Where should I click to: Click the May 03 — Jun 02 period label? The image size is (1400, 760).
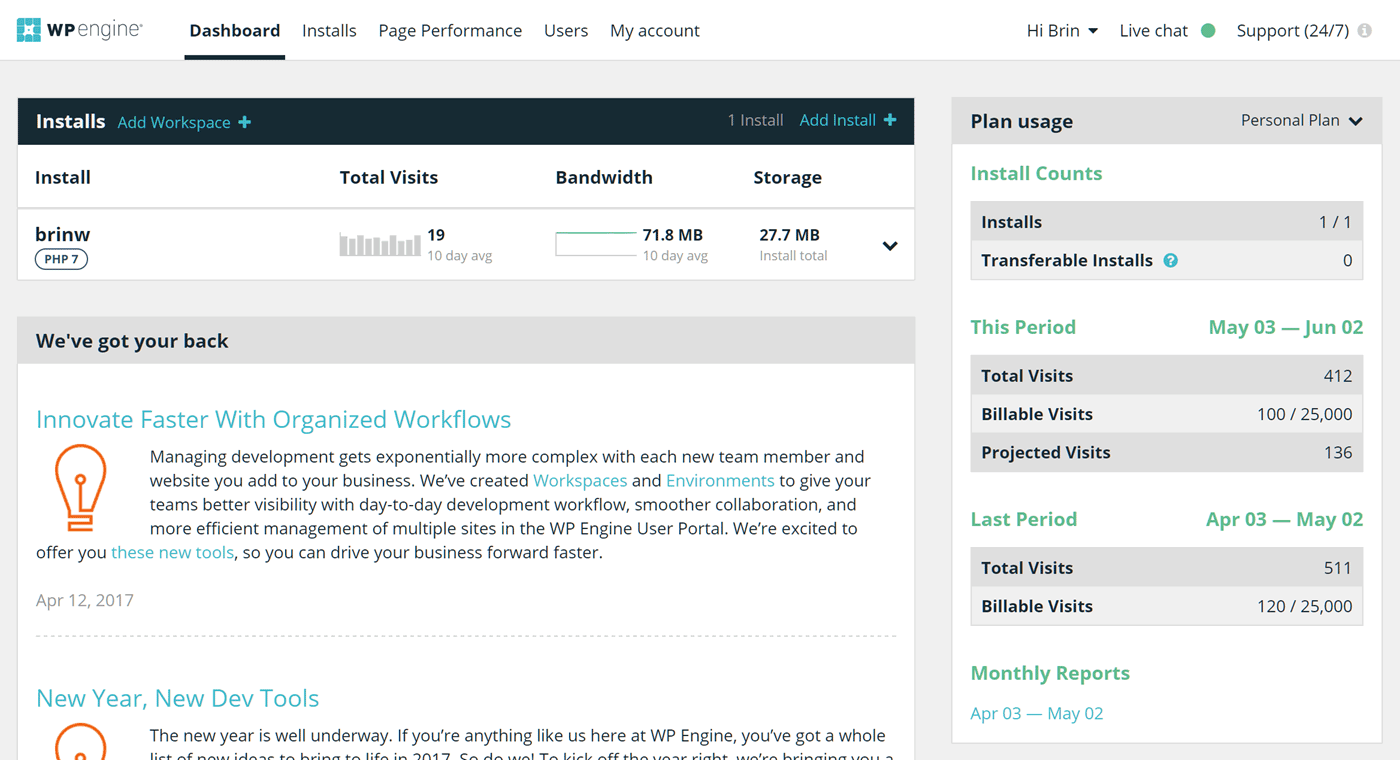[1285, 327]
